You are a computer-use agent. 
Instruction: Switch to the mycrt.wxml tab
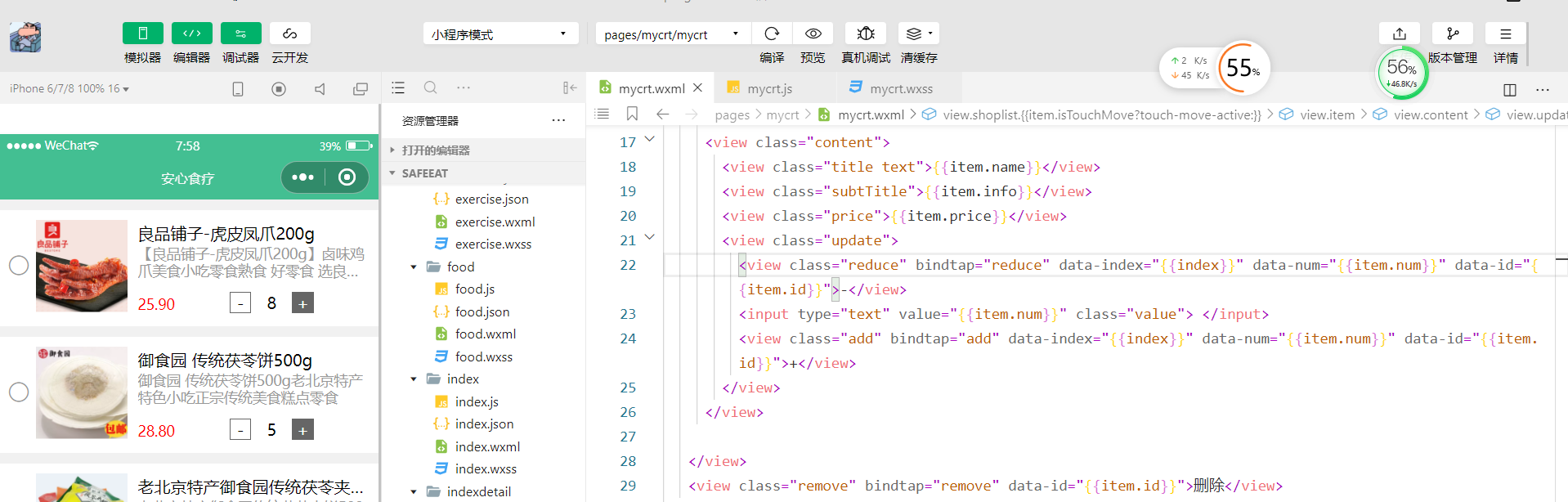pyautogui.click(x=651, y=88)
